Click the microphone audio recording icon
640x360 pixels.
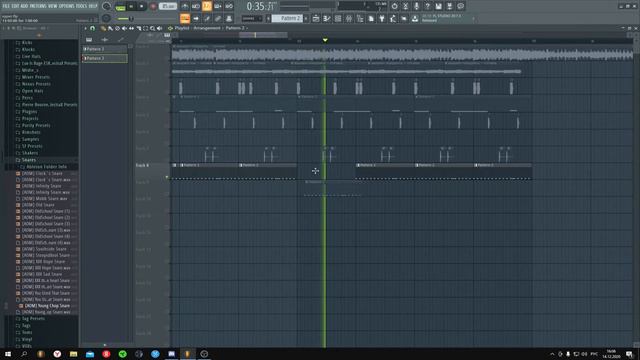click(416, 6)
